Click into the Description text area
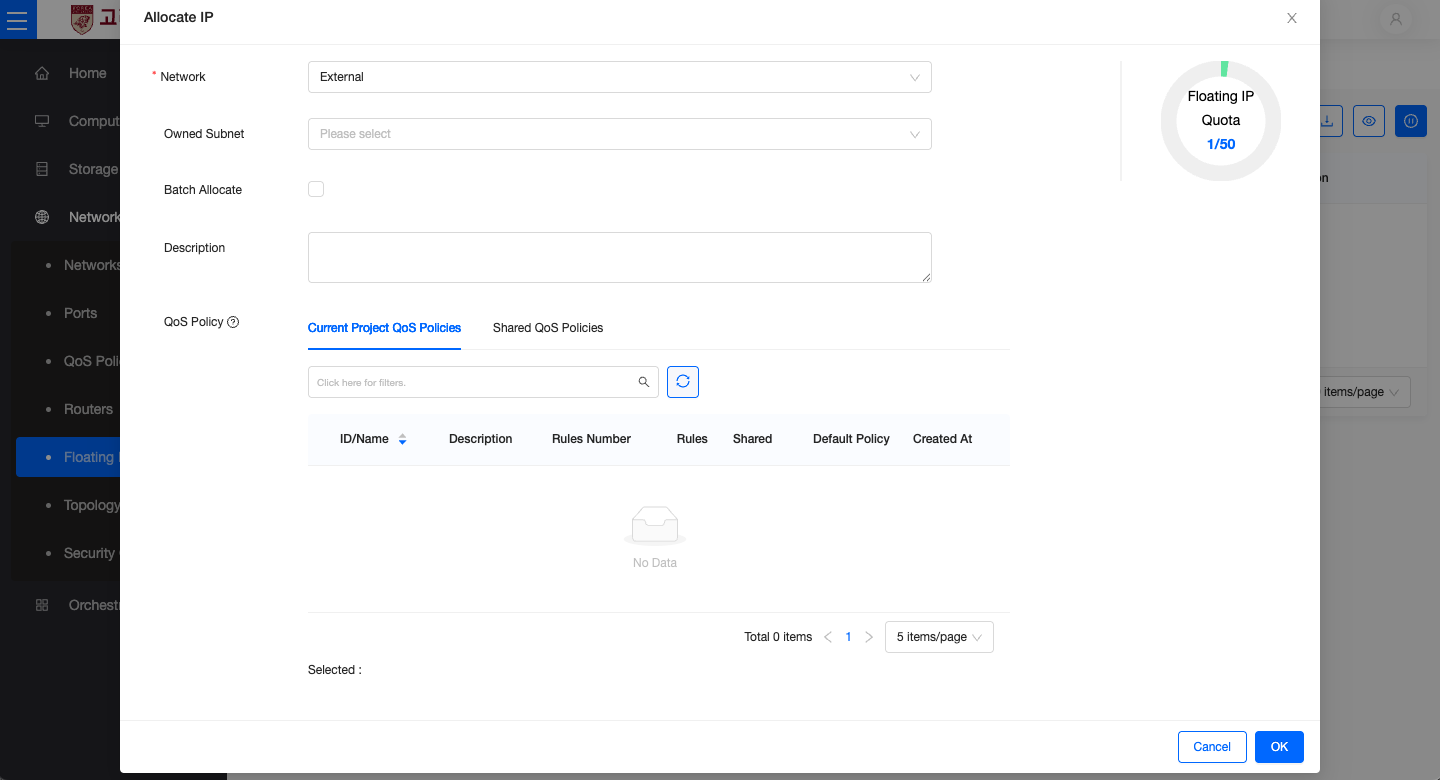Viewport: 1440px width, 780px height. click(x=620, y=258)
